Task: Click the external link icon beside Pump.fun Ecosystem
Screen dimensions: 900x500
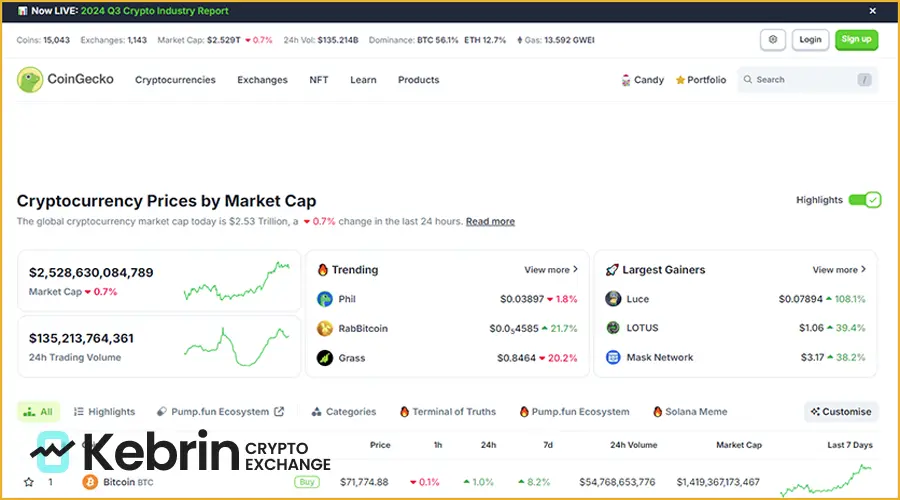Action: pos(279,412)
